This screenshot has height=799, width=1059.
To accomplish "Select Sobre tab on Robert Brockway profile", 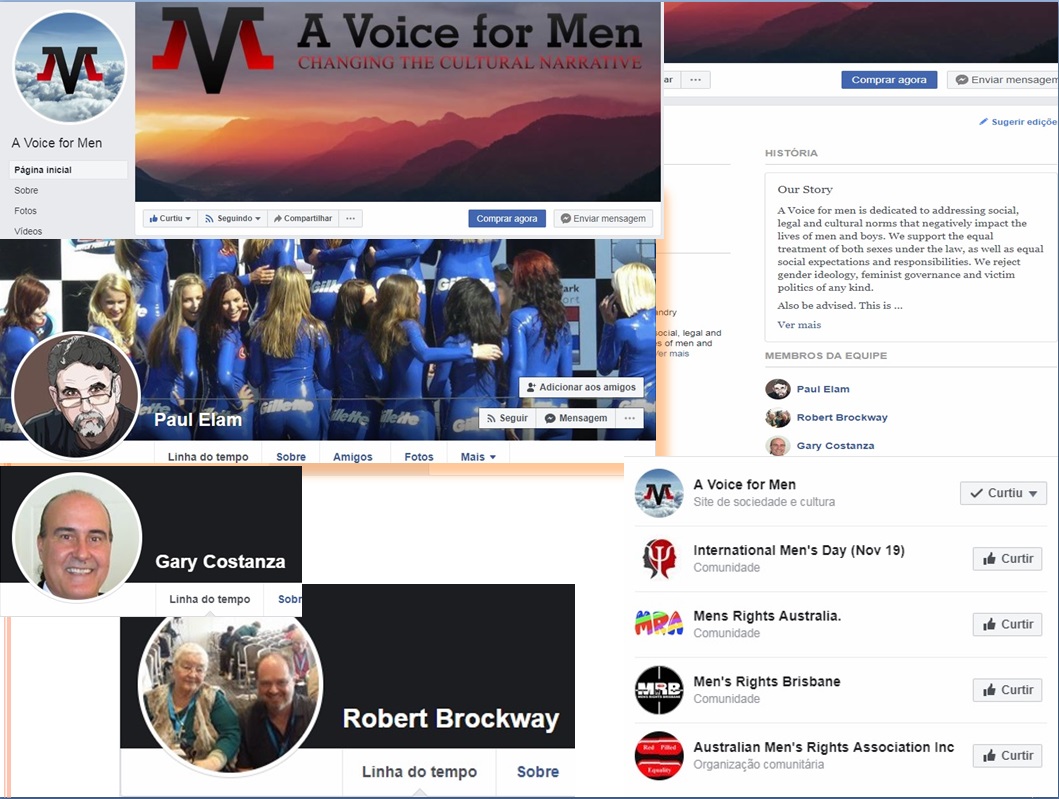I will pyautogui.click(x=538, y=771).
